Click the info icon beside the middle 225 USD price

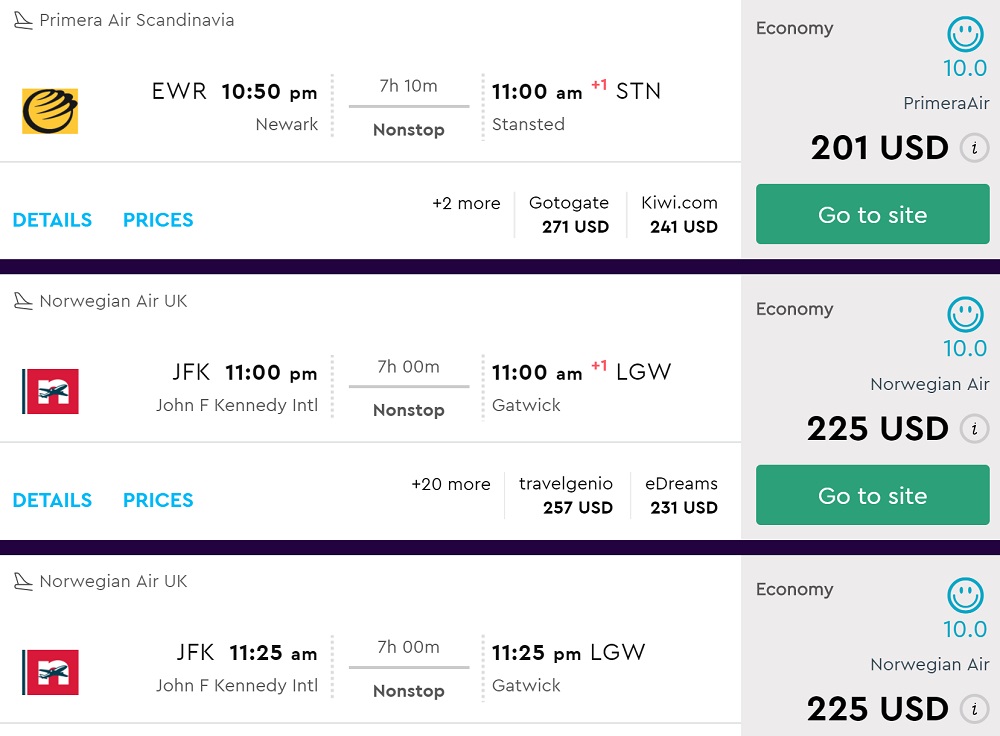pos(974,429)
